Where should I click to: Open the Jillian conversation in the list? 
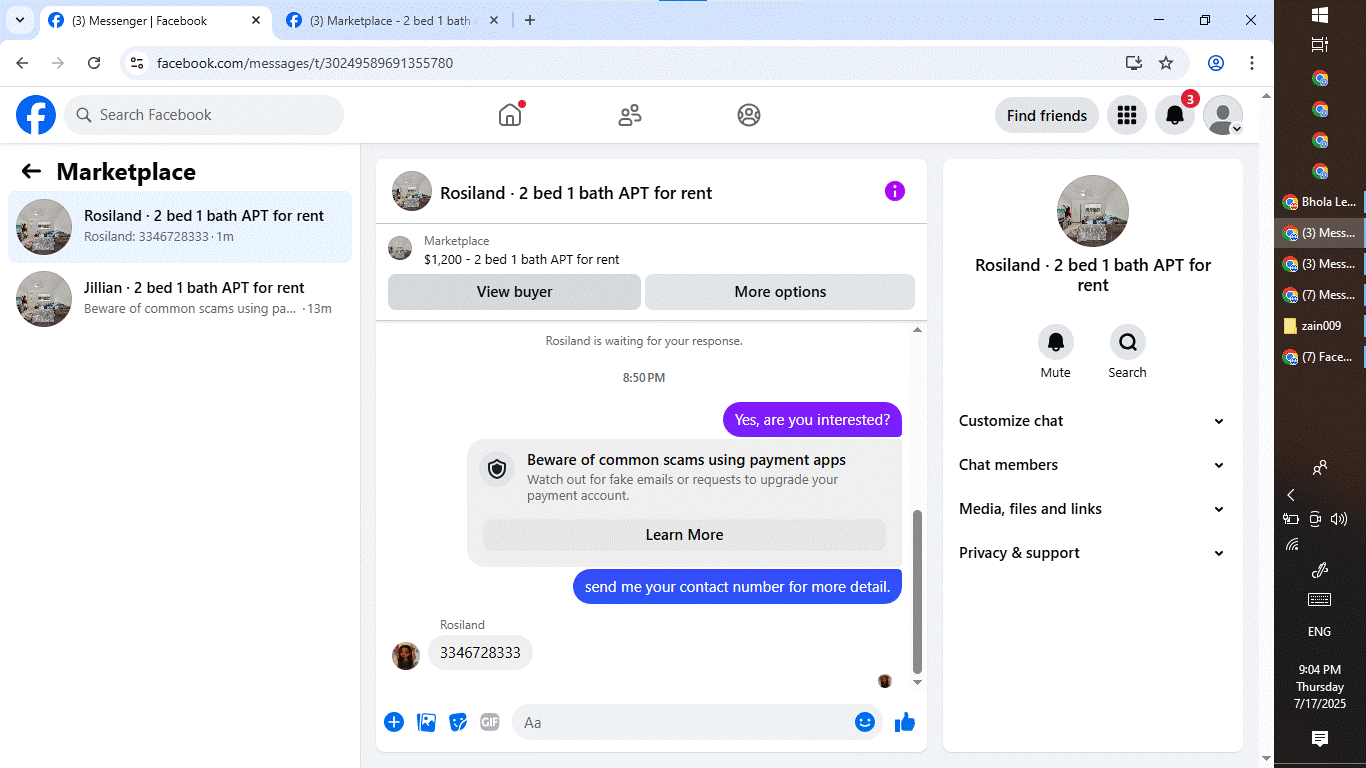click(x=180, y=299)
